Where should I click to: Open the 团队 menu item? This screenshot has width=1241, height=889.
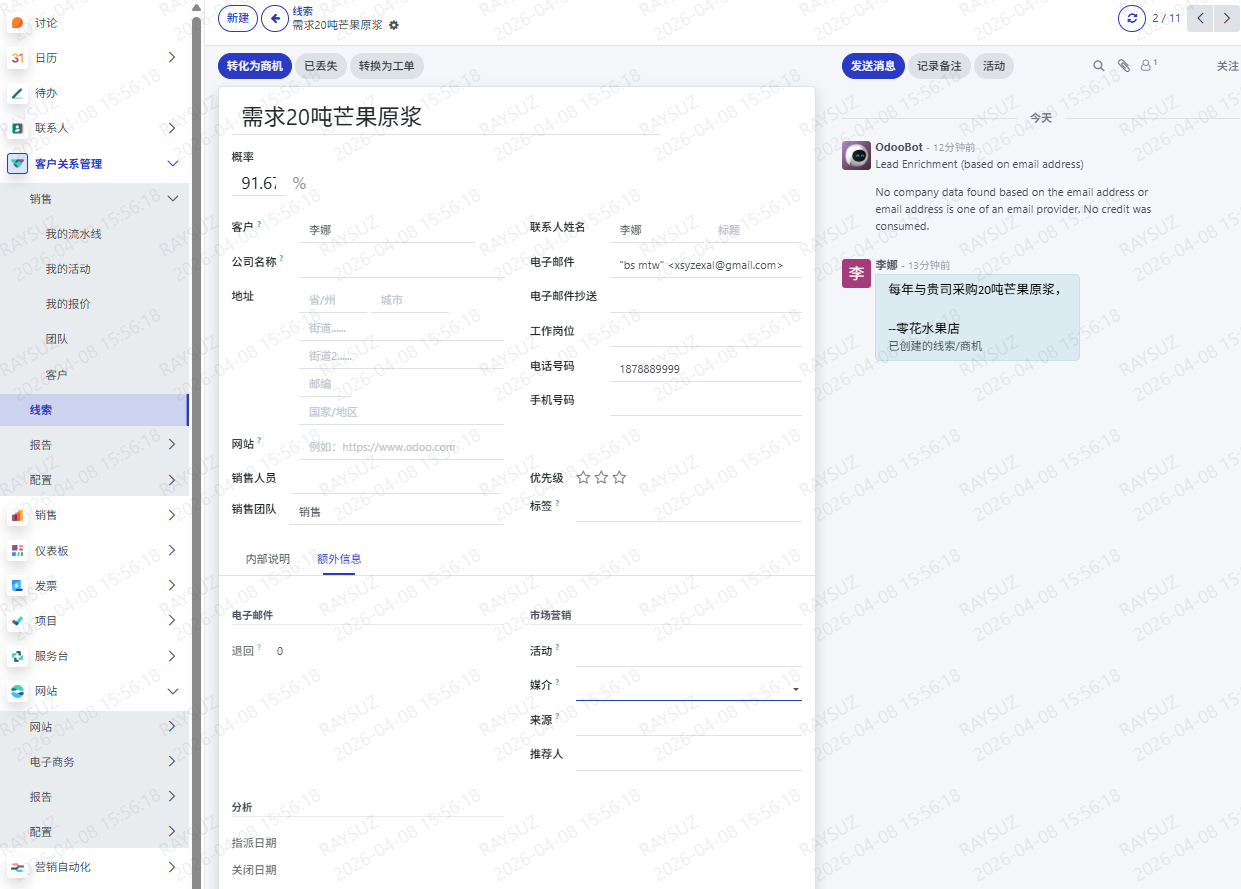click(x=56, y=339)
